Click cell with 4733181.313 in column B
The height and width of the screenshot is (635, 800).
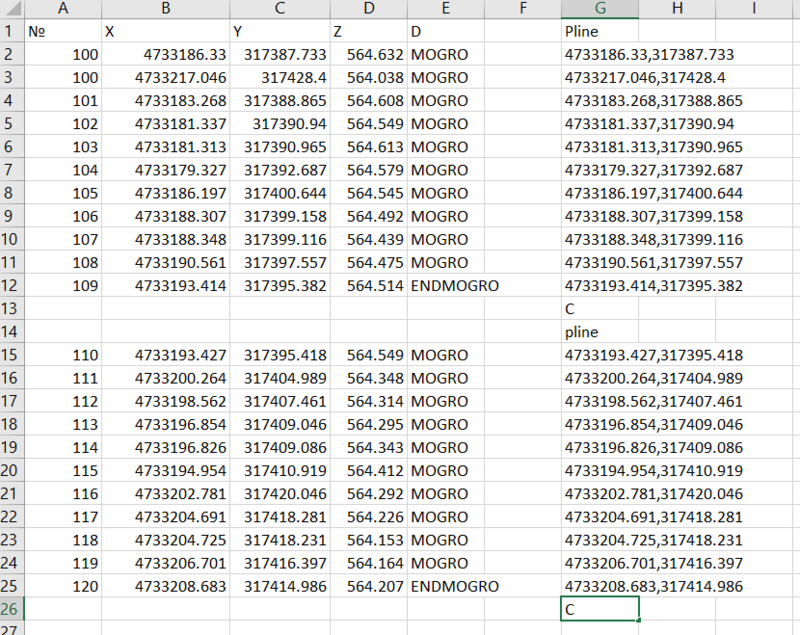[x=165, y=147]
